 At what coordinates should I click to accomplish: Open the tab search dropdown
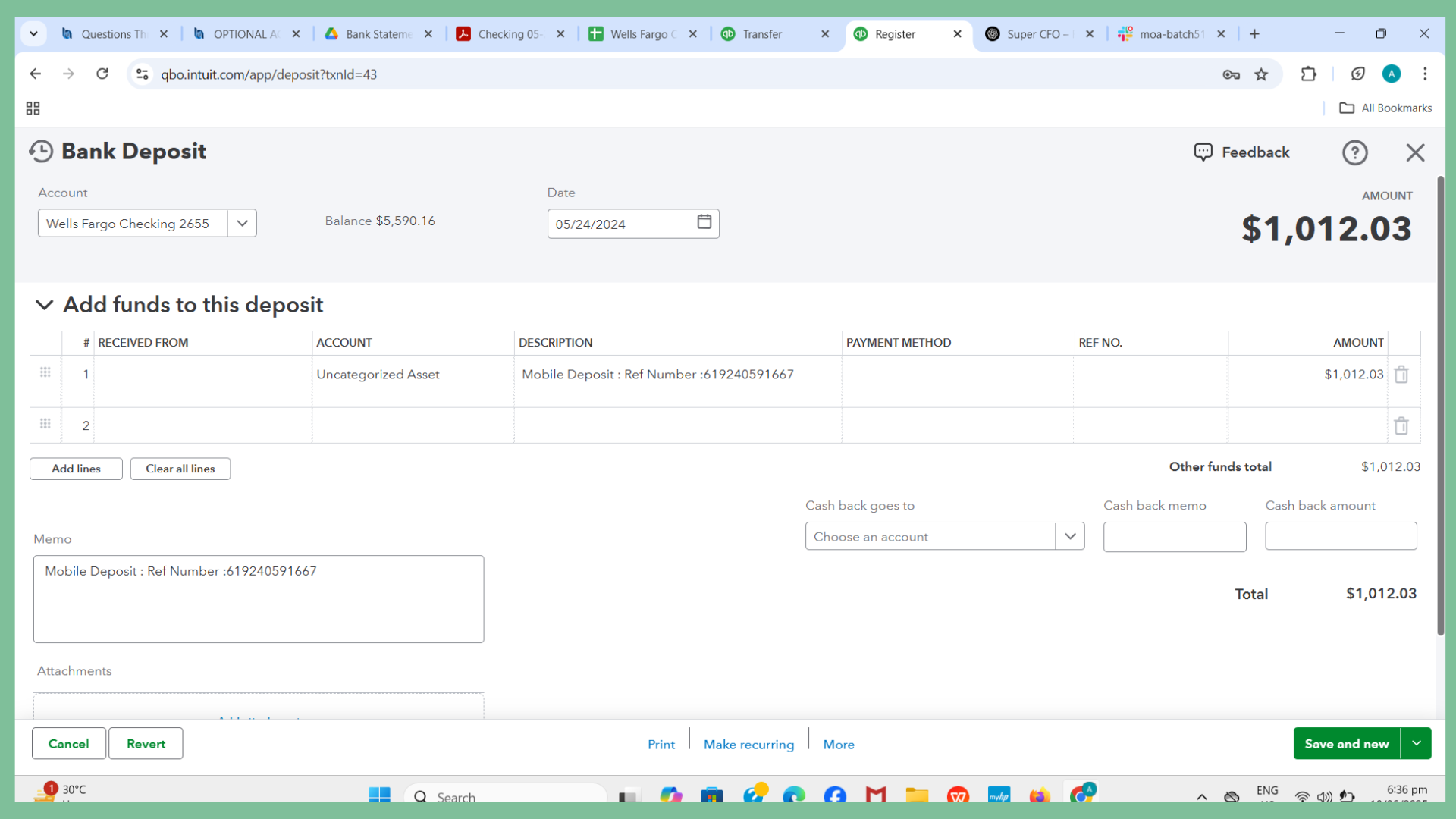(33, 34)
